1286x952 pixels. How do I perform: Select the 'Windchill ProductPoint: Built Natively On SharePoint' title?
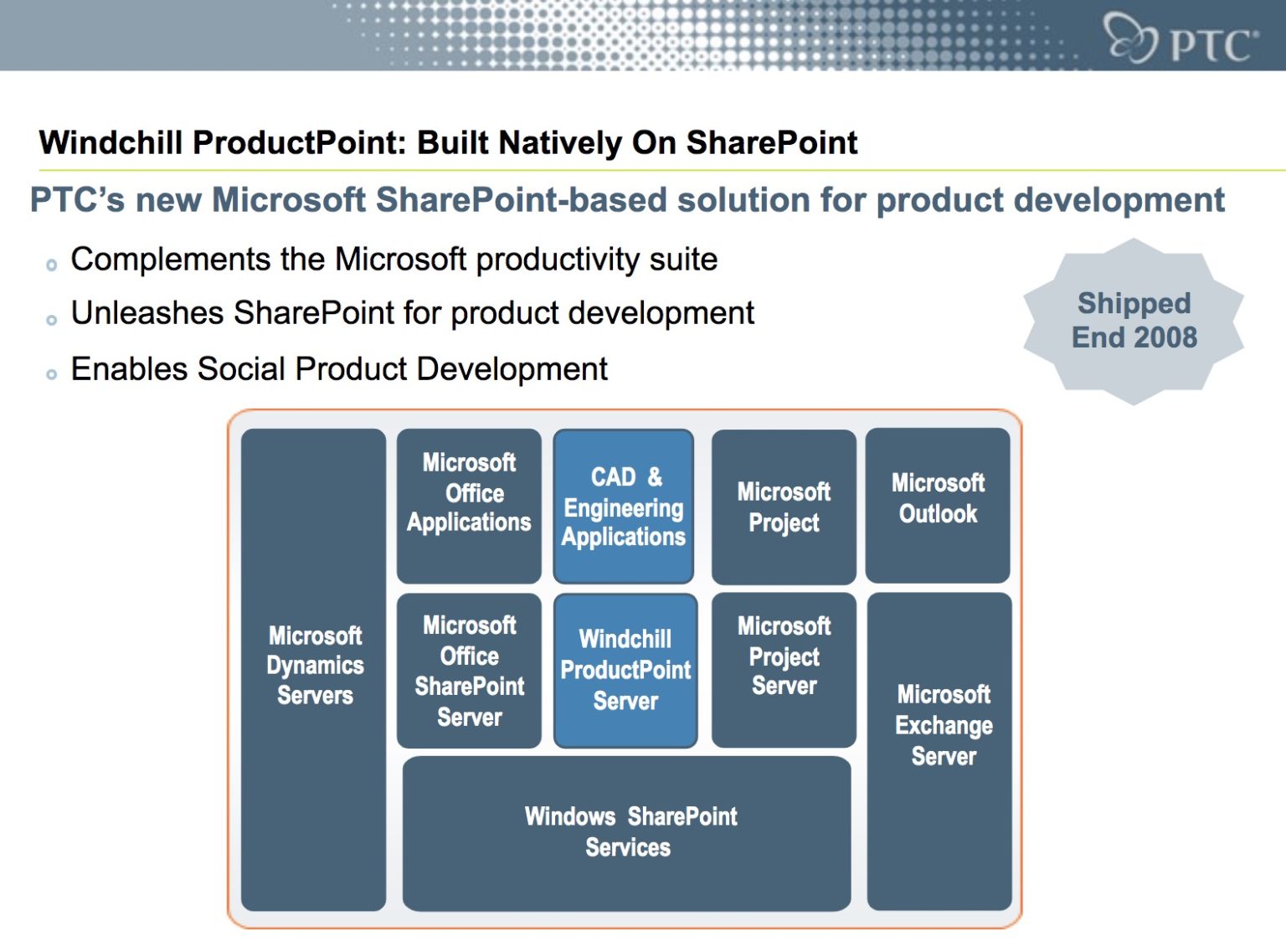pos(448,142)
